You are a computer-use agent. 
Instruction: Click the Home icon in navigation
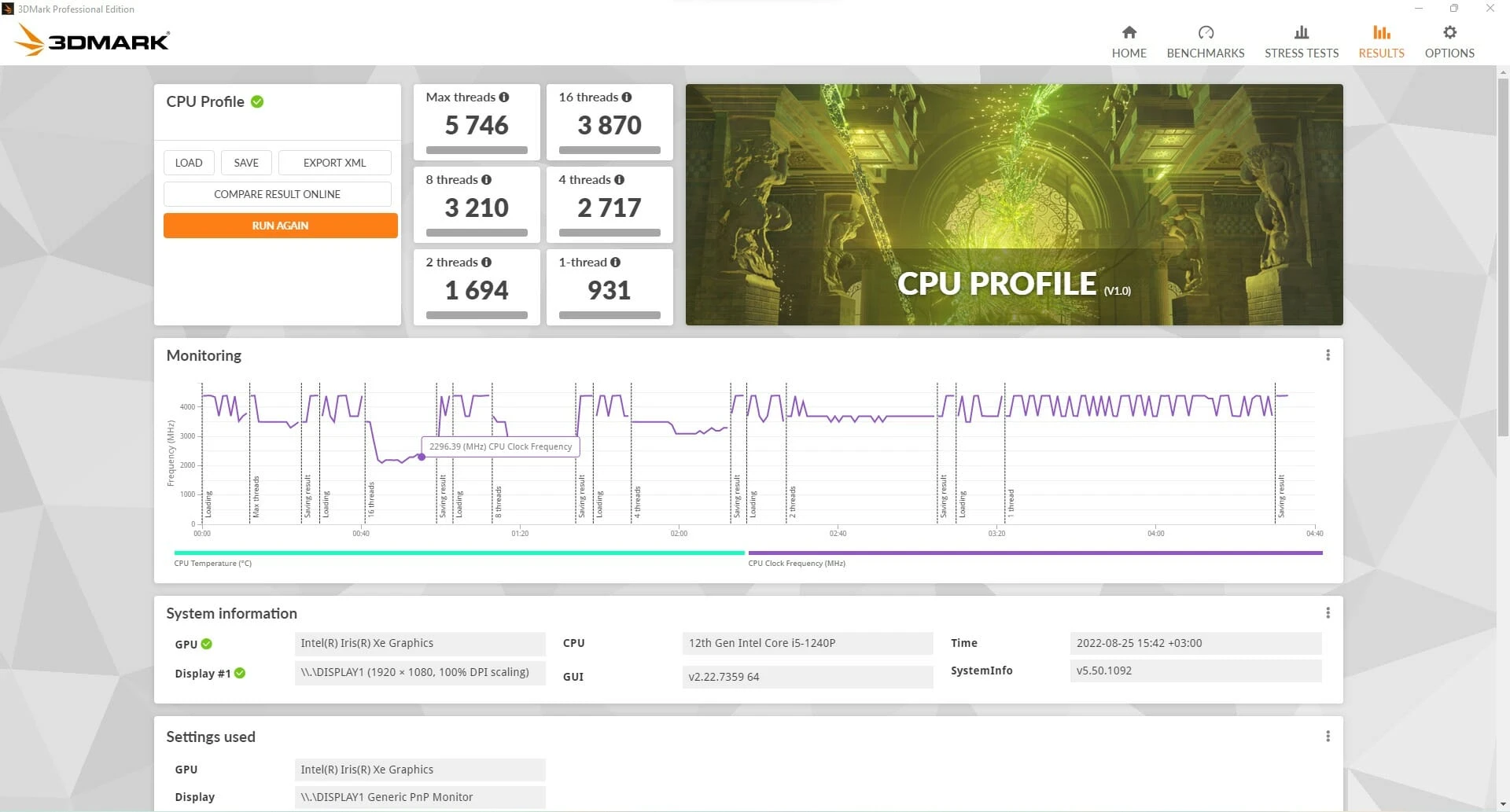(x=1129, y=32)
